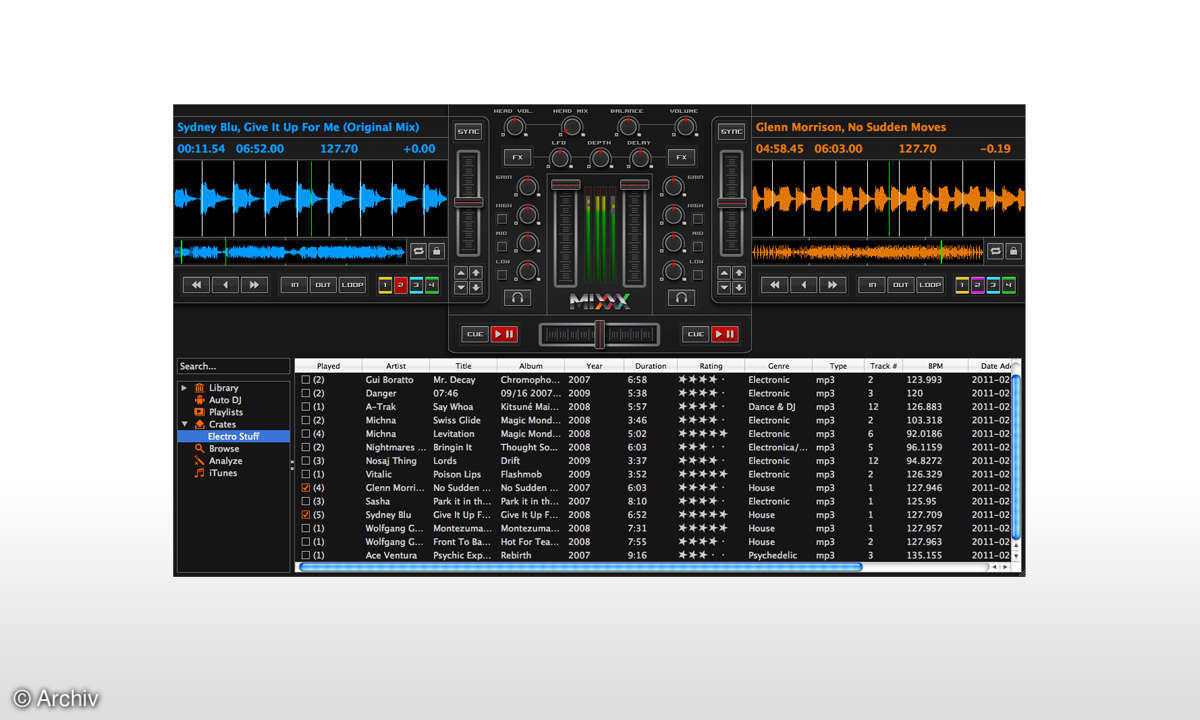Image resolution: width=1200 pixels, height=720 pixels.
Task: Check played box for Ace Ventura track
Action: click(x=306, y=555)
